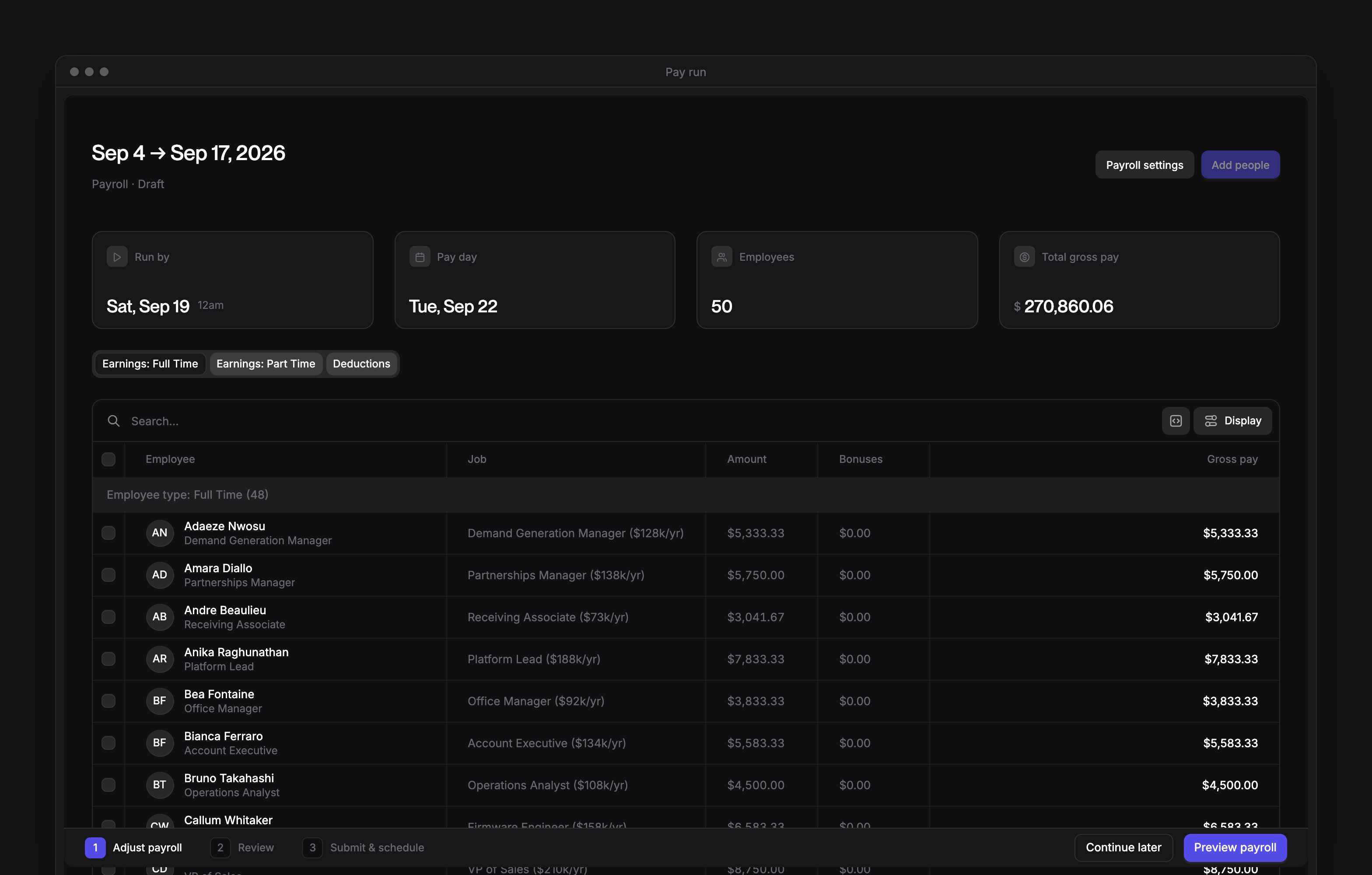Click the AB avatar for Andre Beaulieu
1372x875 pixels.
160,617
